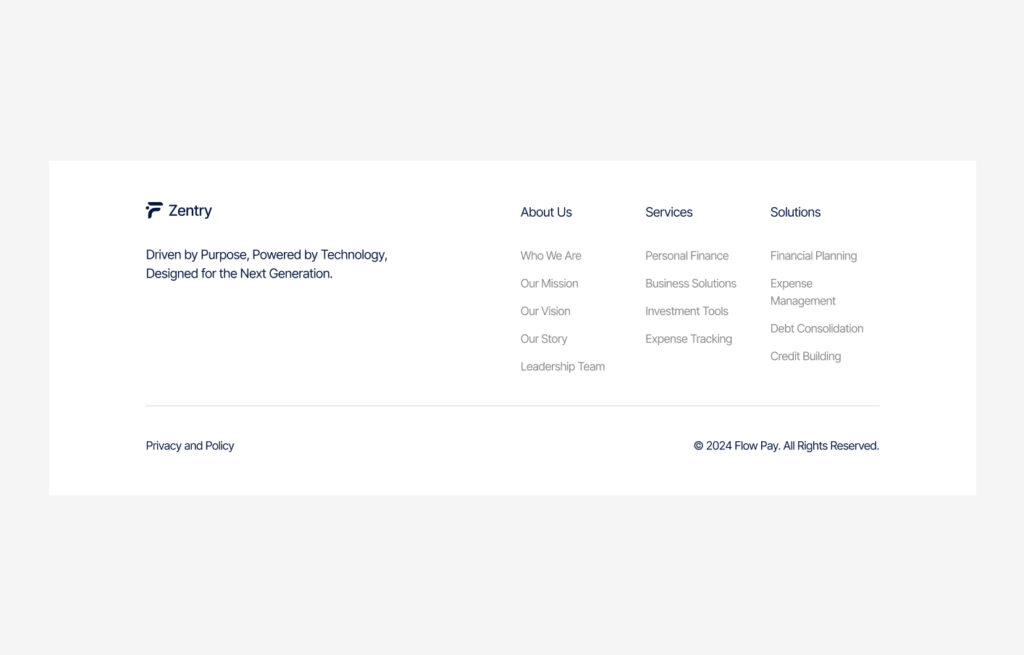
Task: Visit the Credit Building page
Action: pyautogui.click(x=805, y=357)
